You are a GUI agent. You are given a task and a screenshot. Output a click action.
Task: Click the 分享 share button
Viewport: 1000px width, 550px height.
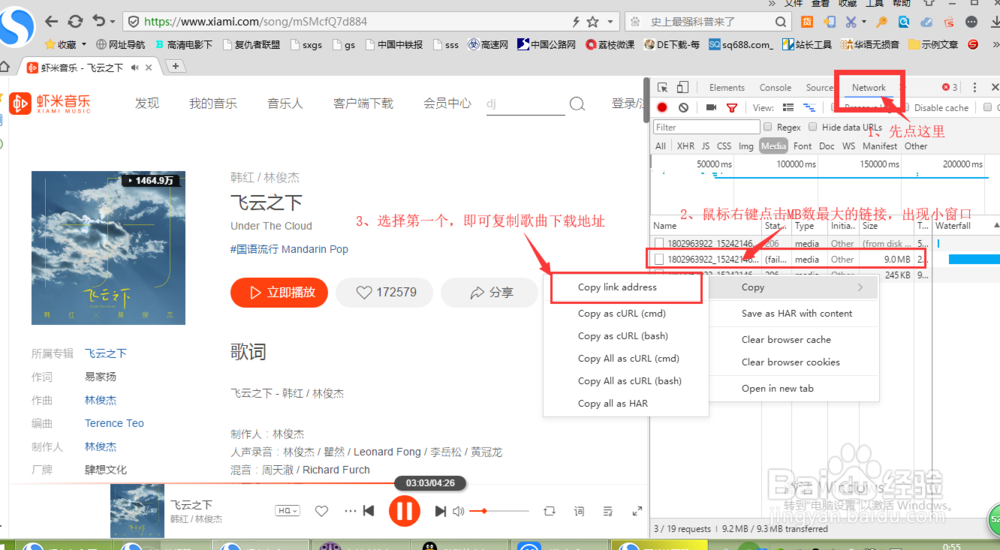490,292
